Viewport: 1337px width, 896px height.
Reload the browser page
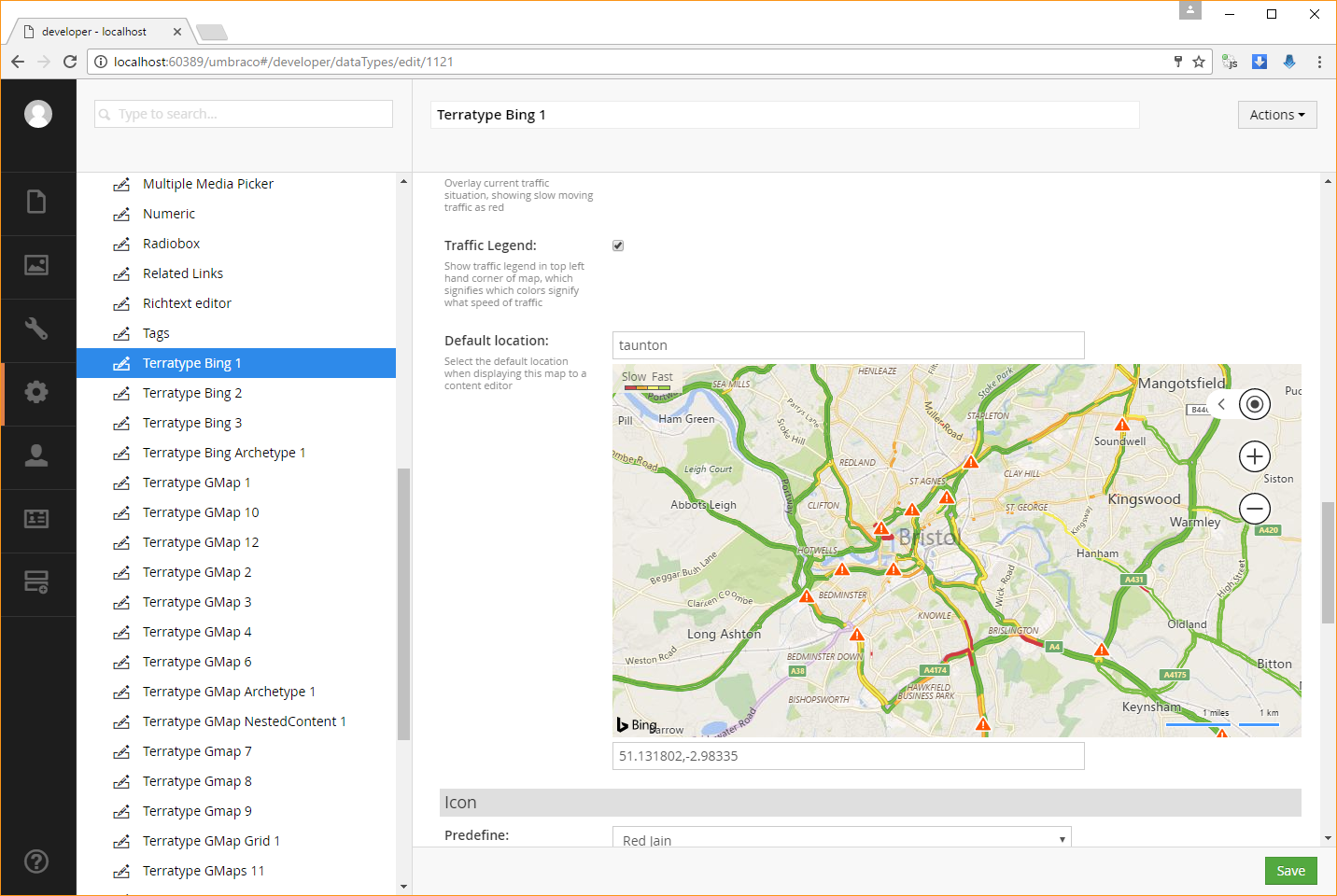tap(70, 62)
